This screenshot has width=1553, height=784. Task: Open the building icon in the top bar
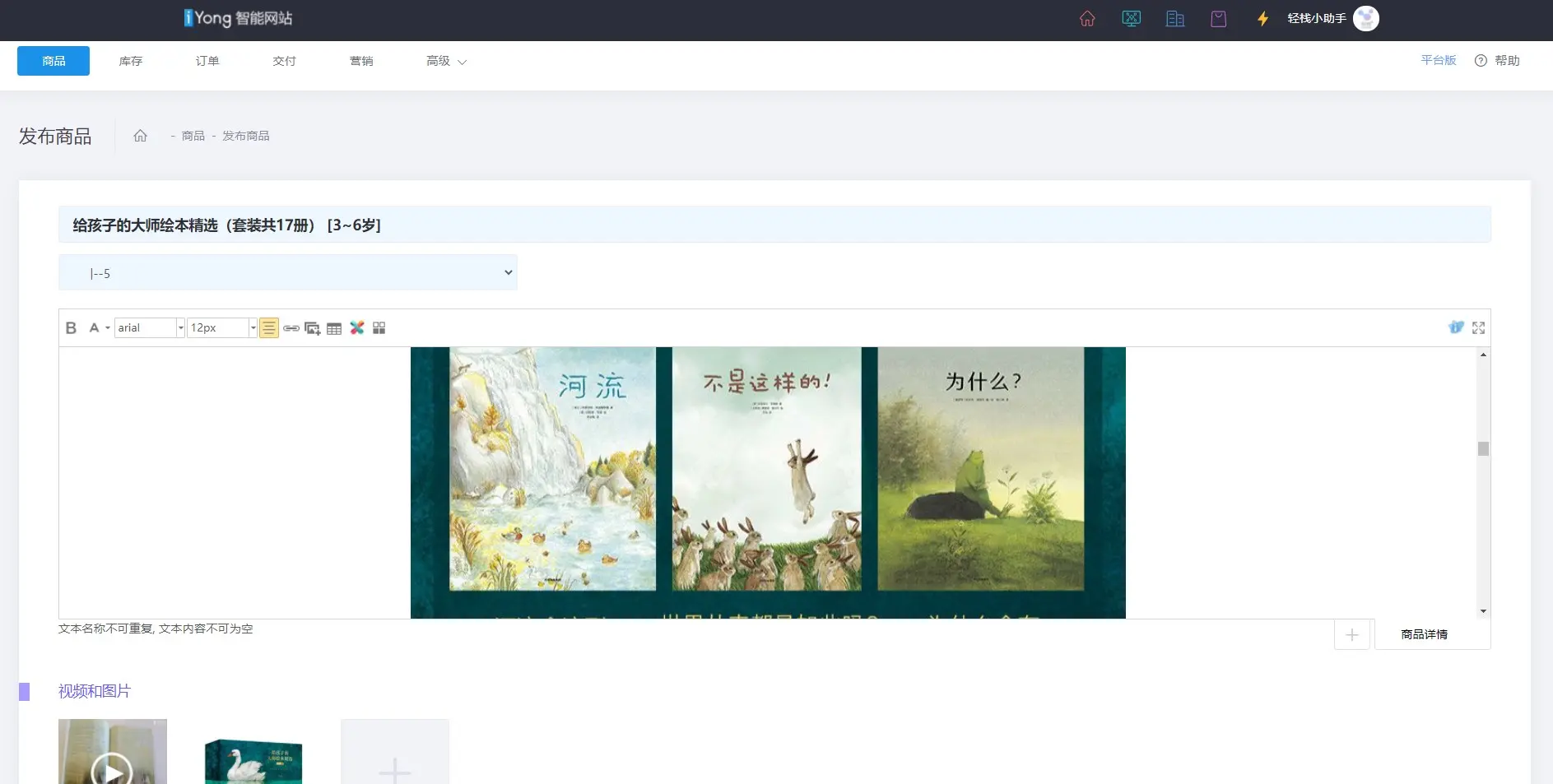click(1175, 19)
